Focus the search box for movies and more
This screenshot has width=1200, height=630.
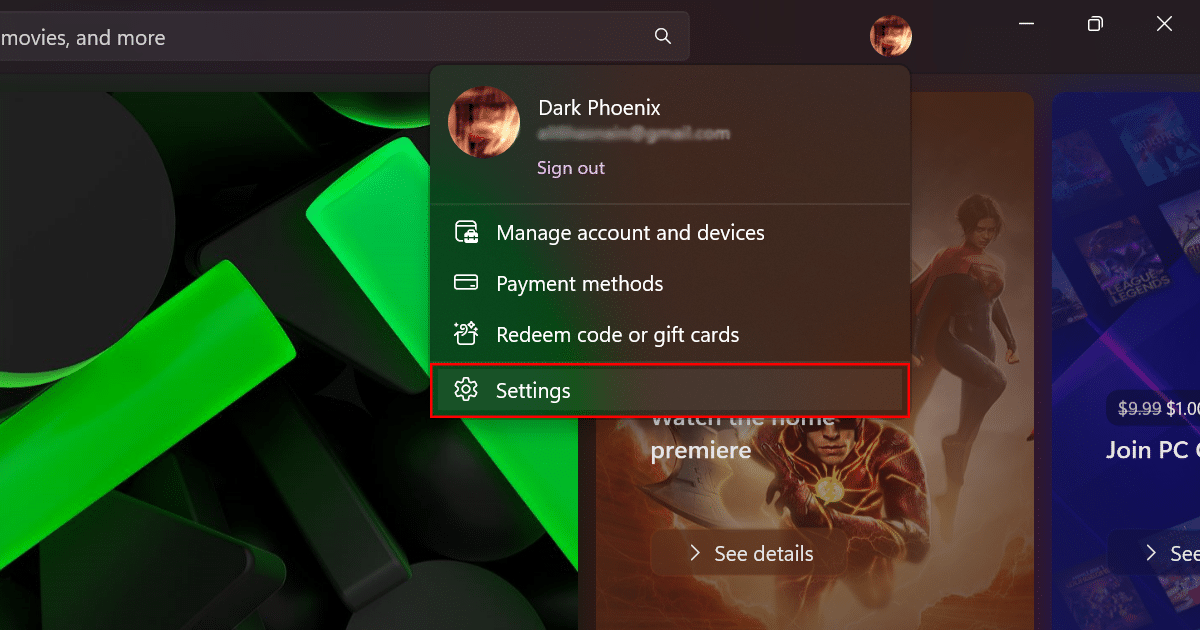point(320,37)
